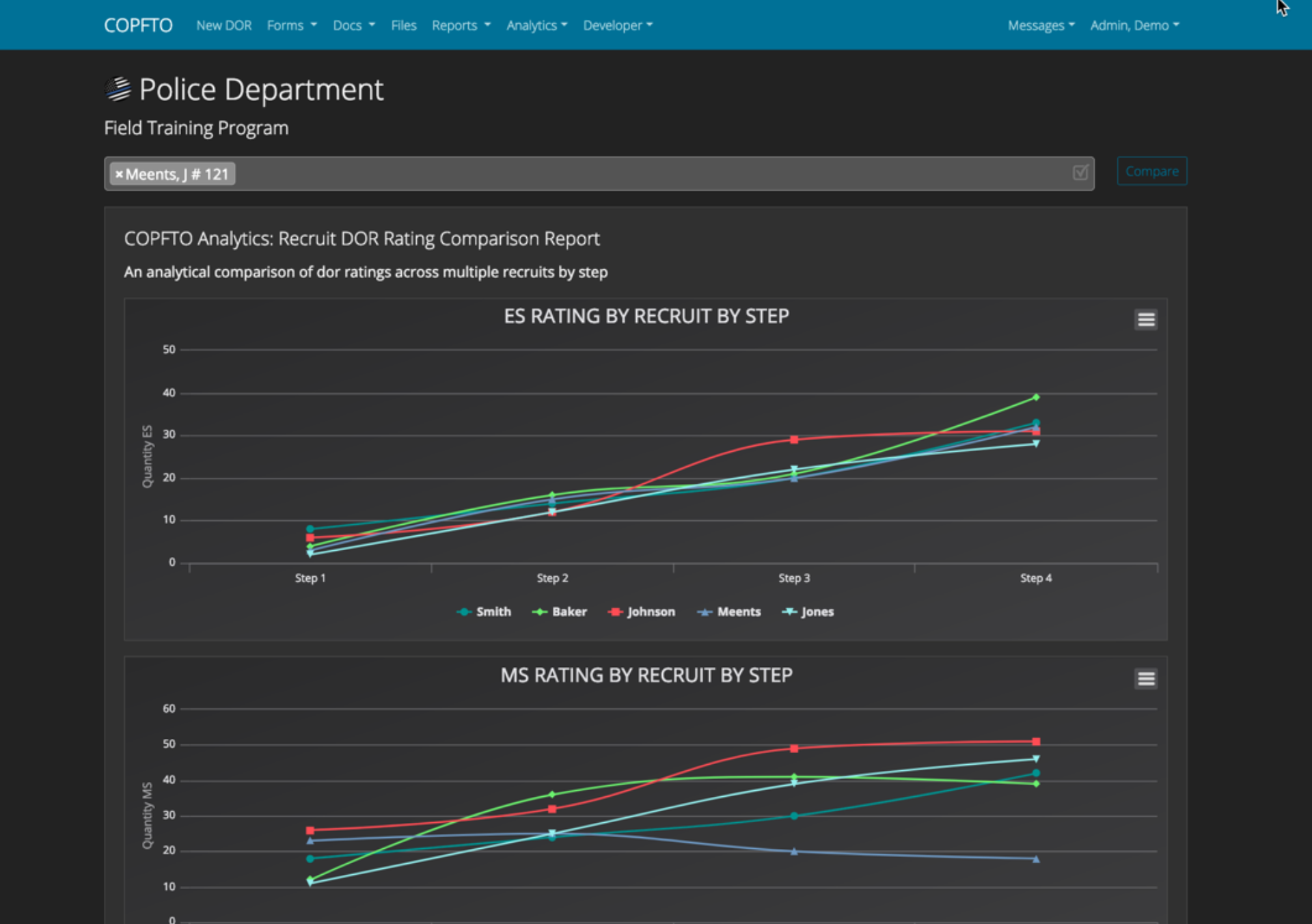Click the 'MS RATING BY RECRUIT BY STEP' title

click(x=646, y=675)
